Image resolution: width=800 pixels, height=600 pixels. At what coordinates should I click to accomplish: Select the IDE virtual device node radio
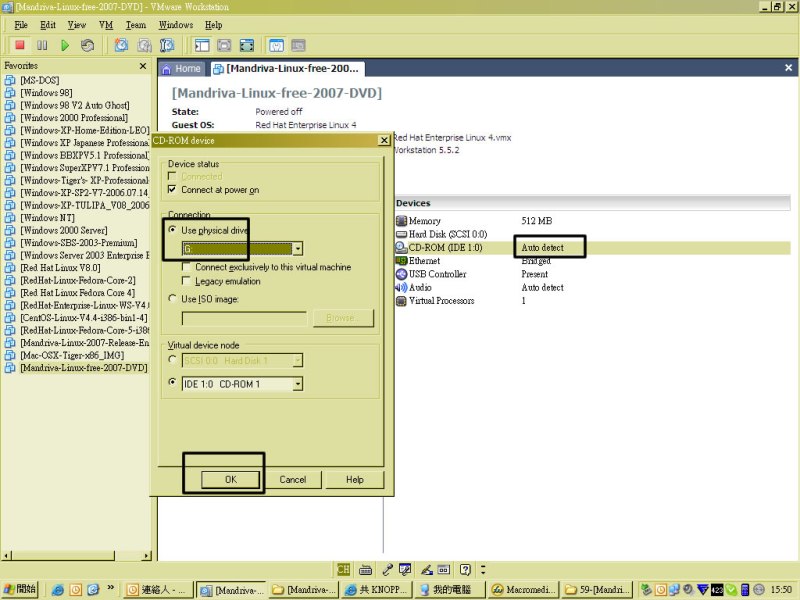click(172, 382)
